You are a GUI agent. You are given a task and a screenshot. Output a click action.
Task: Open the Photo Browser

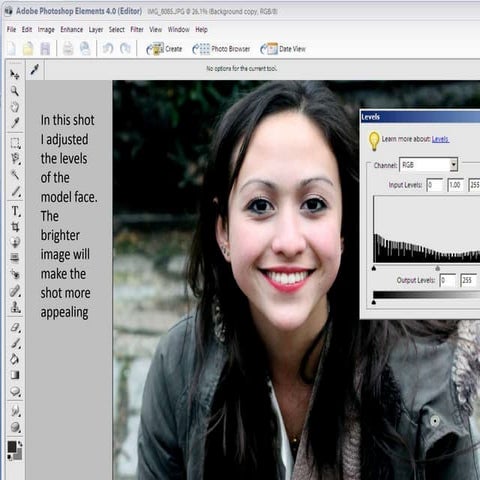[x=221, y=49]
